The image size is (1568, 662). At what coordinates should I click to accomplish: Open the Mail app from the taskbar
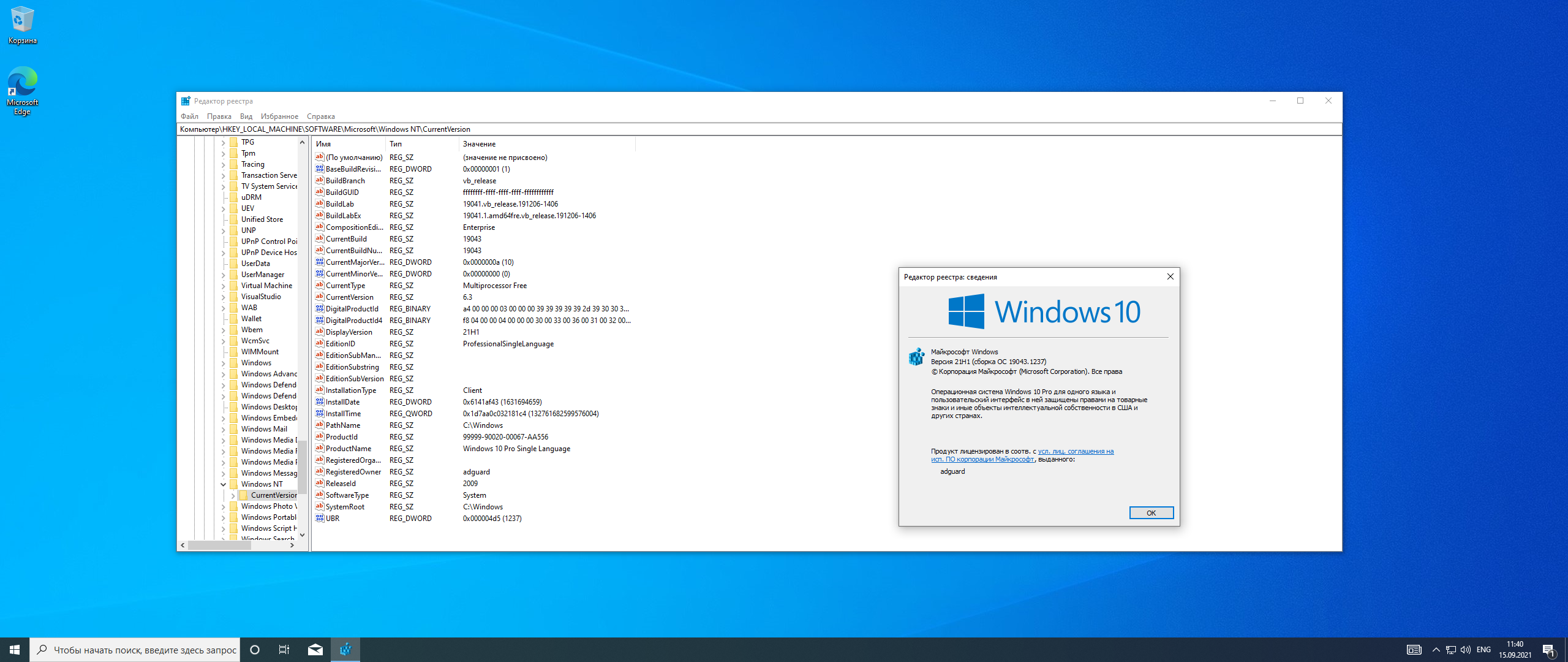(315, 650)
